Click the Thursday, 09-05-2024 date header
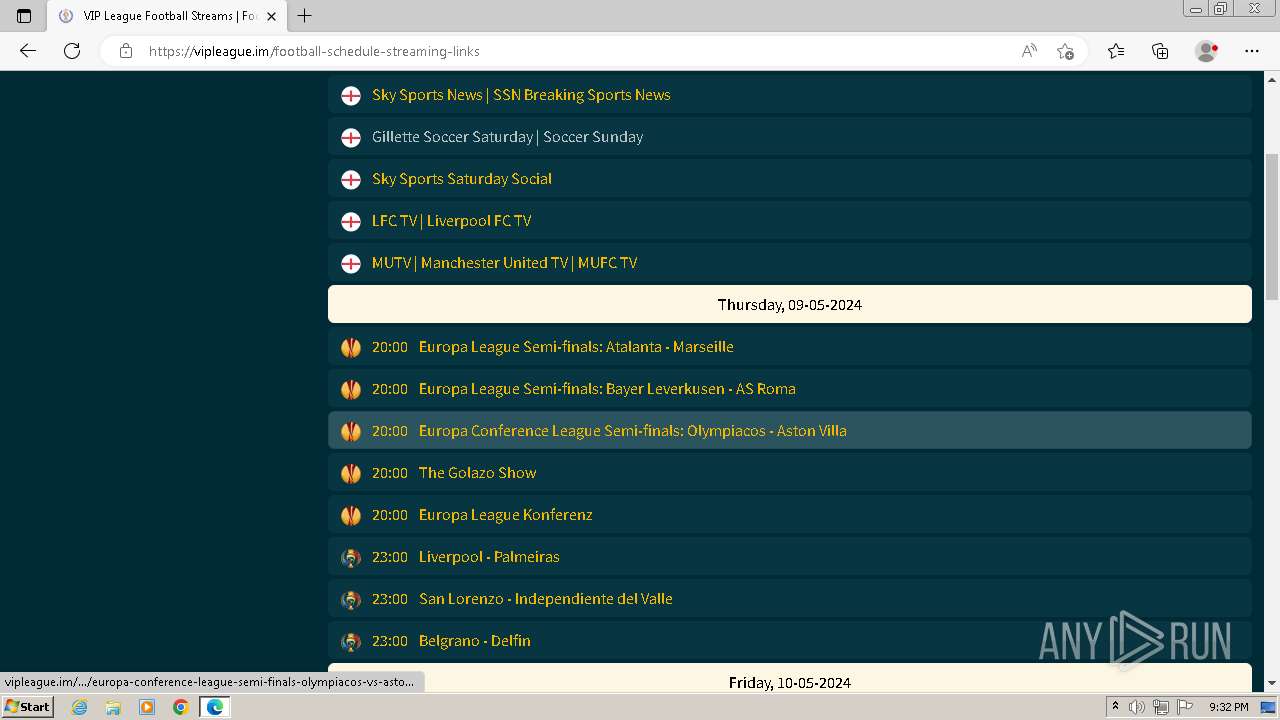The height and width of the screenshot is (720, 1280). pos(790,304)
